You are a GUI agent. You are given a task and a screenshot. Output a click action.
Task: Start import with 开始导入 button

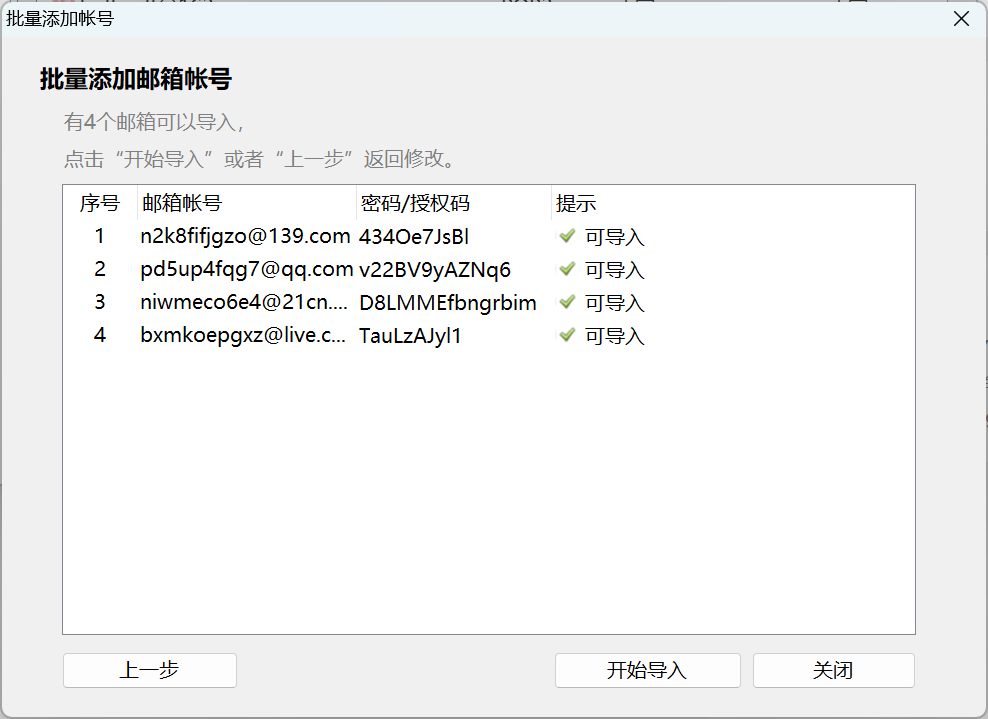pos(647,670)
